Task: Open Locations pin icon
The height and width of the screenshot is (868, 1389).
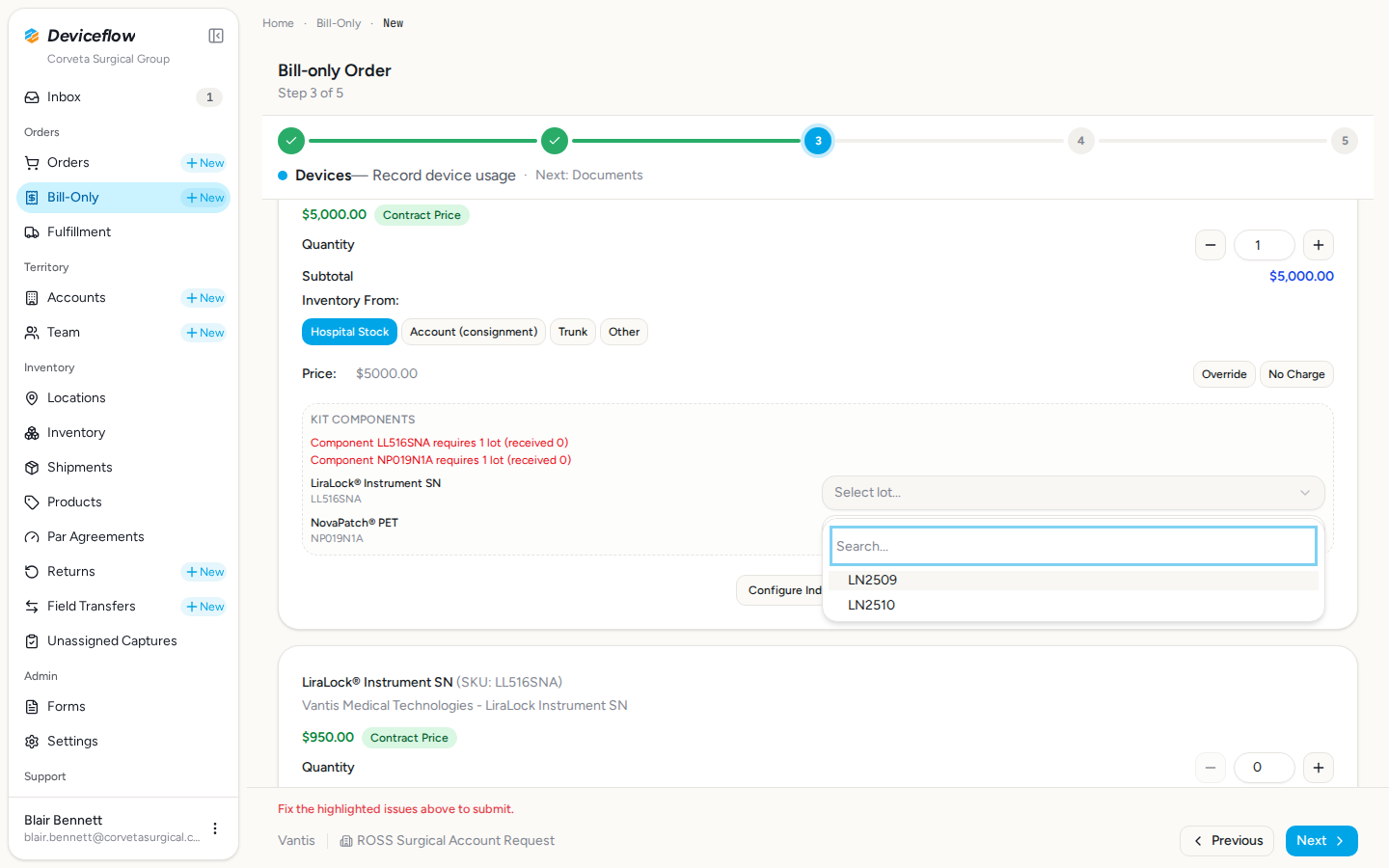Action: 32,398
